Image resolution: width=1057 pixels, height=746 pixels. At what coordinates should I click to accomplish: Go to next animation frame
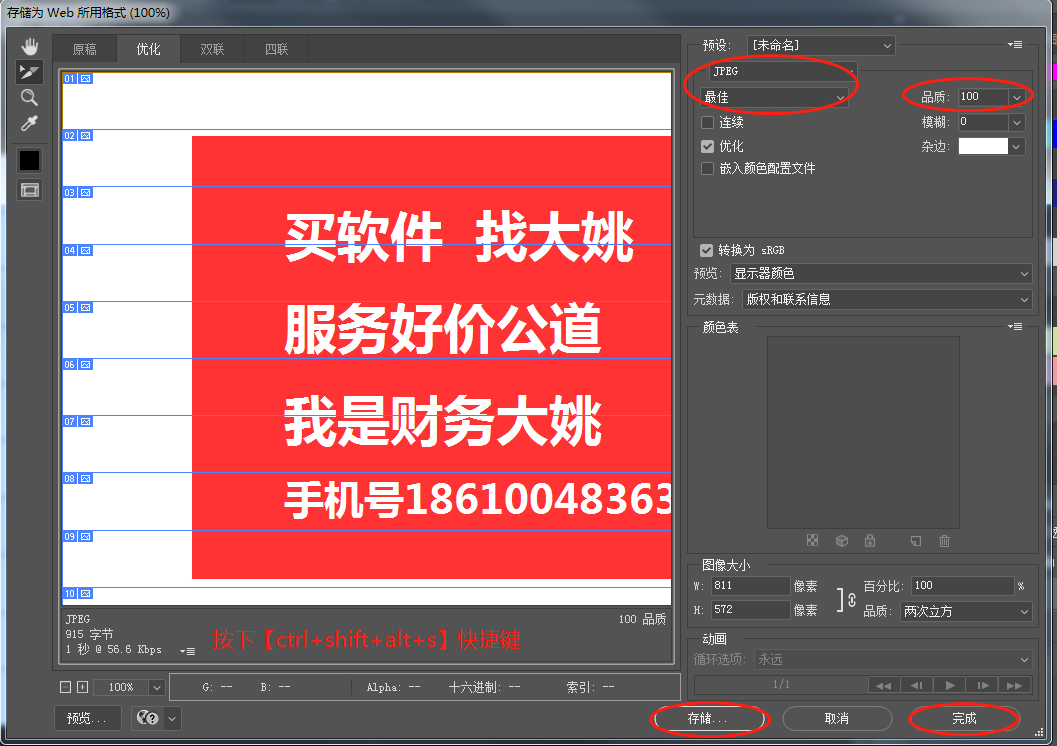pyautogui.click(x=982, y=685)
